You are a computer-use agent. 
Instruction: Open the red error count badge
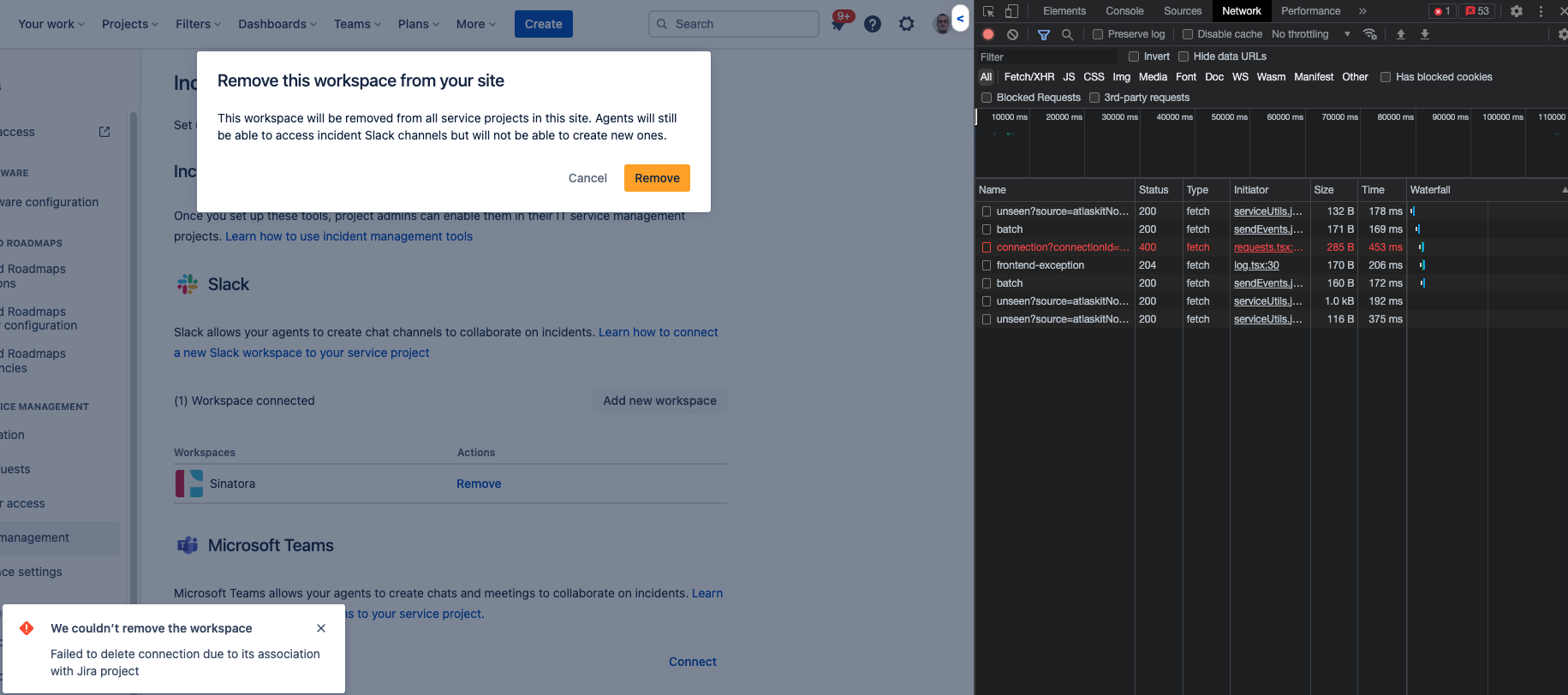[x=1442, y=11]
